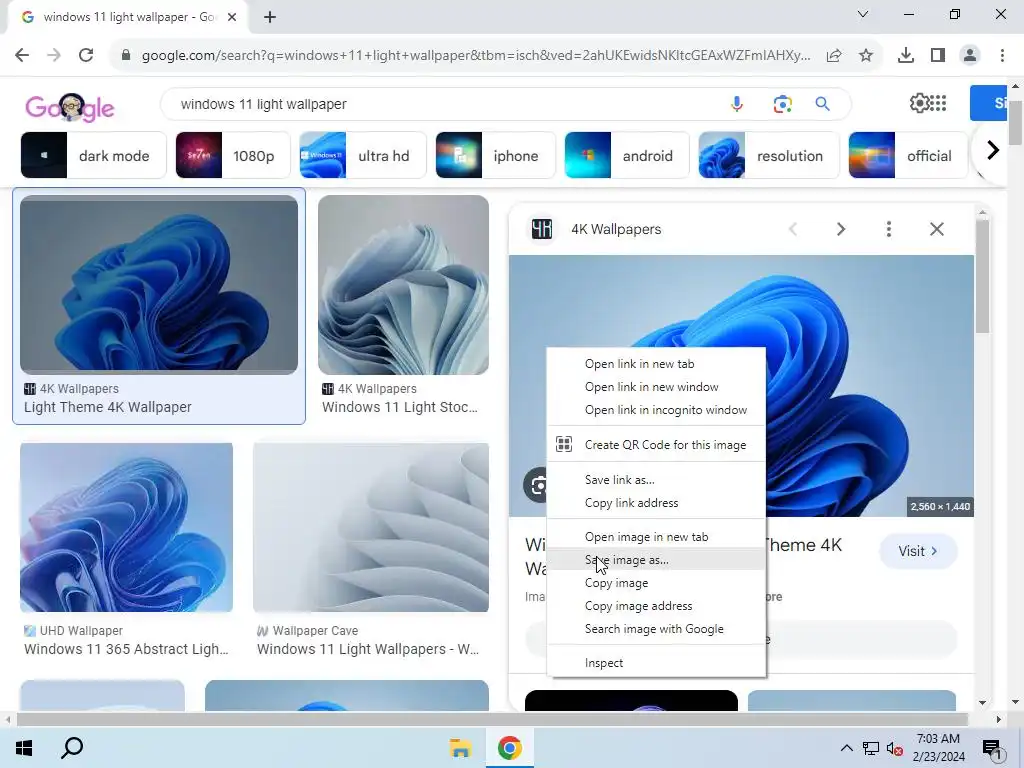Open File Explorer from taskbar
Screen dimensions: 1024x768
click(460, 748)
